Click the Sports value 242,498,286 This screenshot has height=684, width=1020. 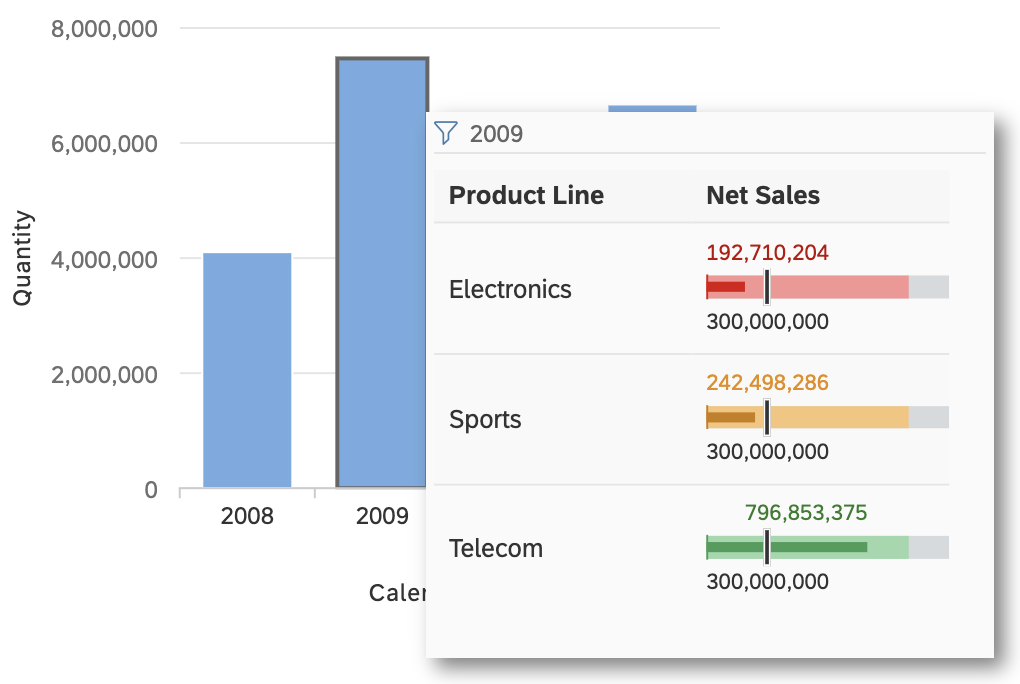point(768,383)
